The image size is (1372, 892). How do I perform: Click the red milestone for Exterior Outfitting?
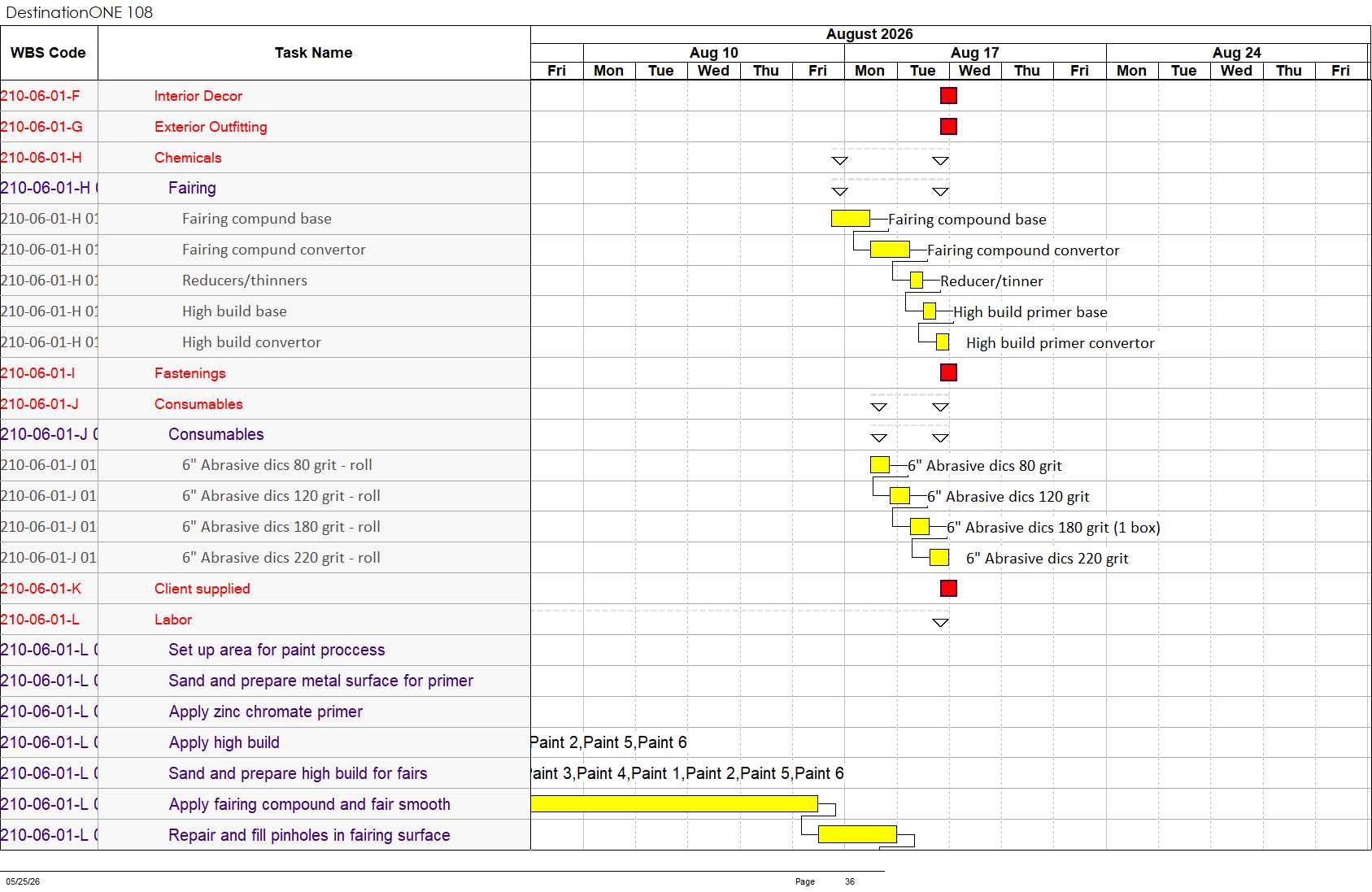948,127
